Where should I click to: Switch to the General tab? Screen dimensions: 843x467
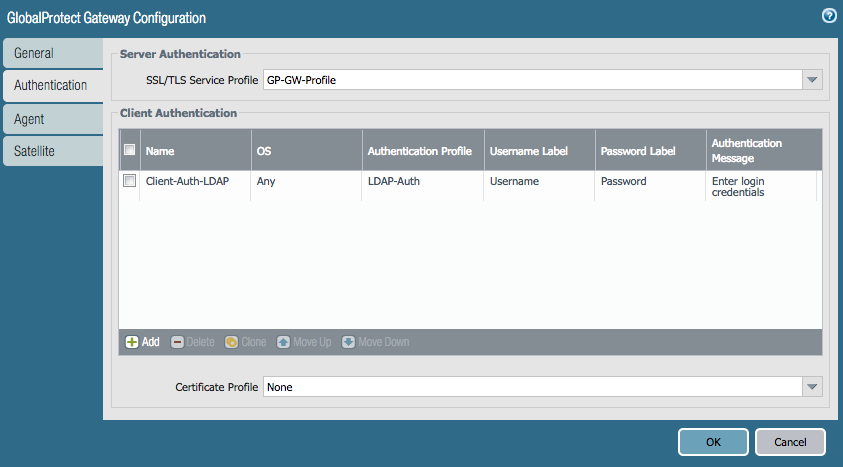pos(52,53)
